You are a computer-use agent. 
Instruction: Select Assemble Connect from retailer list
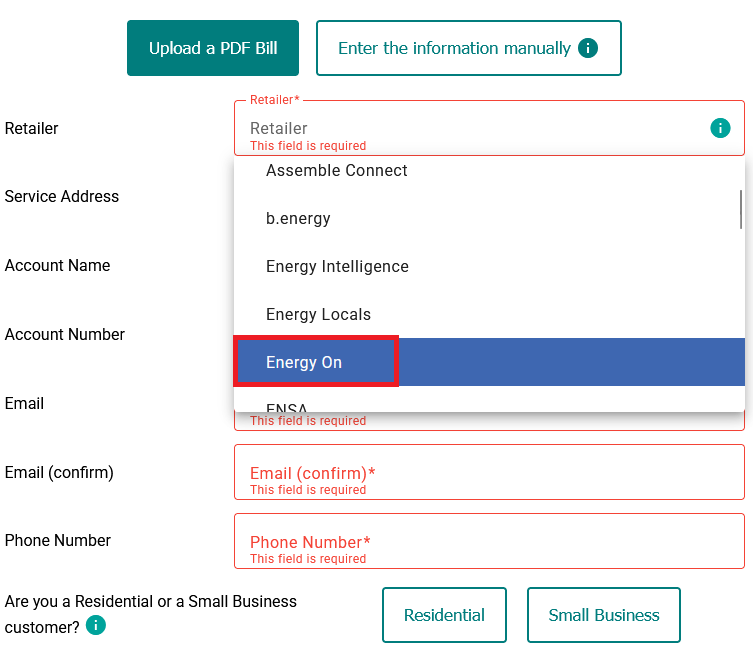(489, 170)
